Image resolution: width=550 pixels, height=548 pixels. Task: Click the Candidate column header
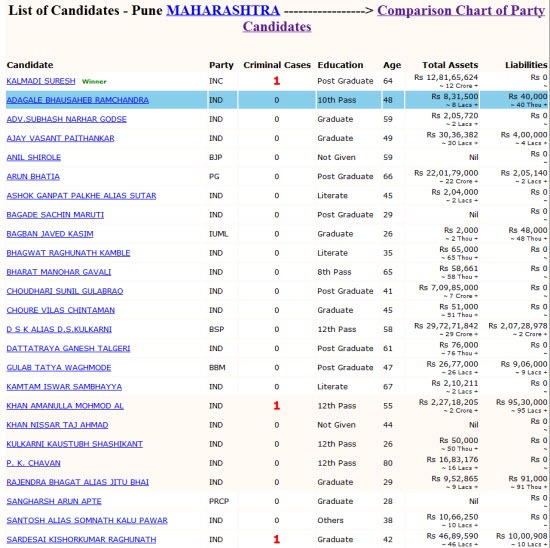point(30,65)
